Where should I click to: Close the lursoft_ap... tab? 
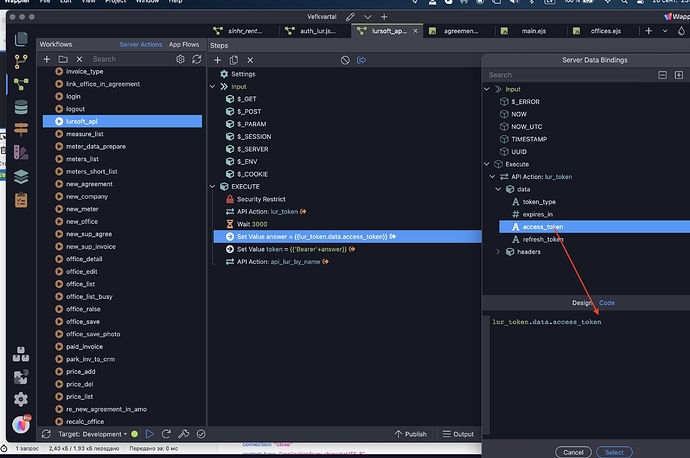(415, 31)
